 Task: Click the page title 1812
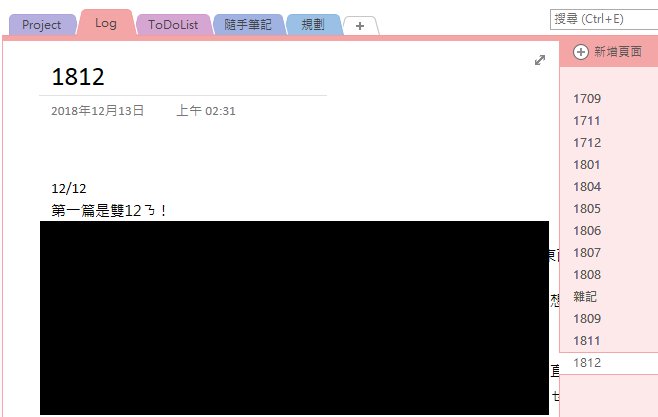click(x=78, y=77)
